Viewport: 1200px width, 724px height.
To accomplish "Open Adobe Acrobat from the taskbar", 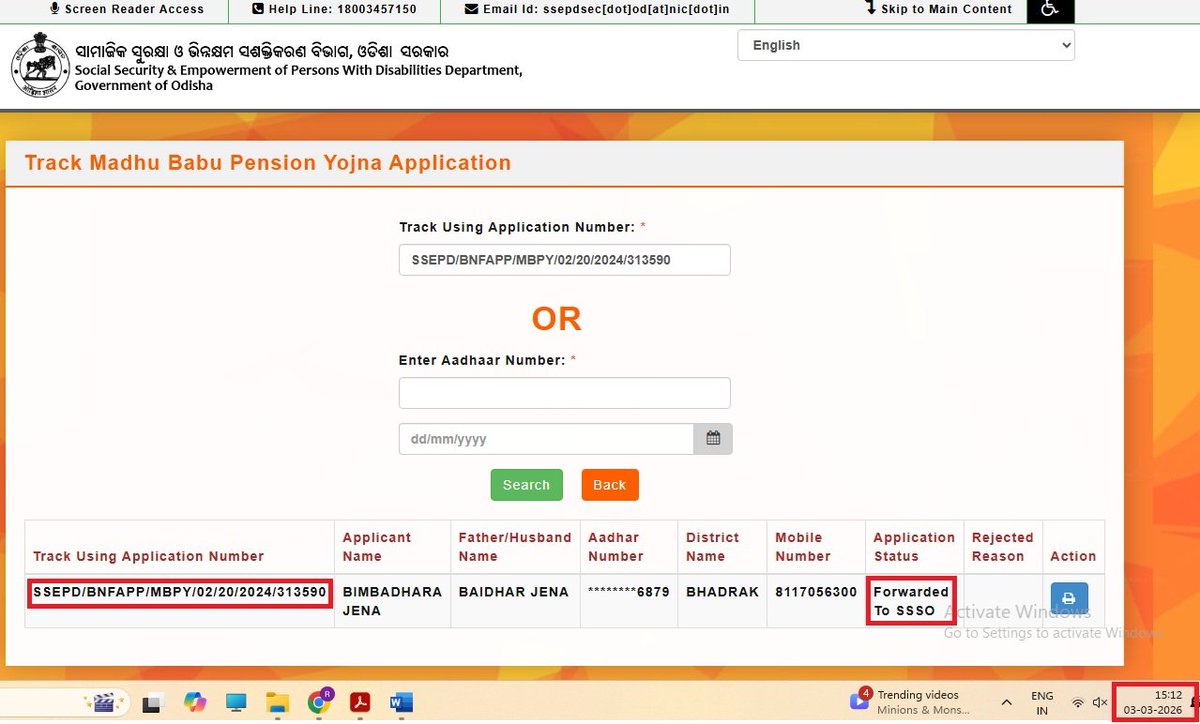I will coord(360,702).
